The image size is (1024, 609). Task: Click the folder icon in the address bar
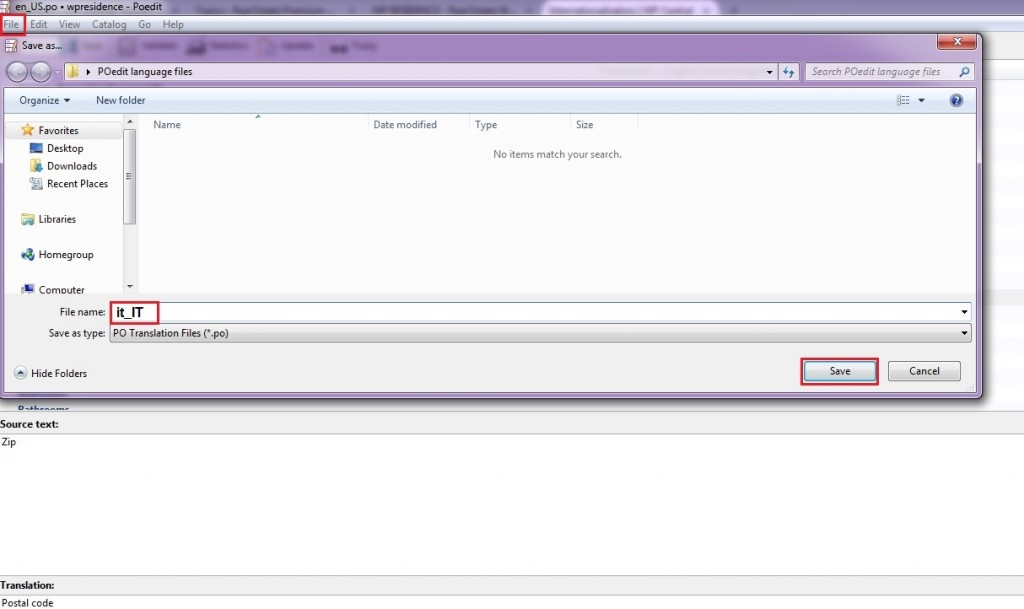[73, 71]
